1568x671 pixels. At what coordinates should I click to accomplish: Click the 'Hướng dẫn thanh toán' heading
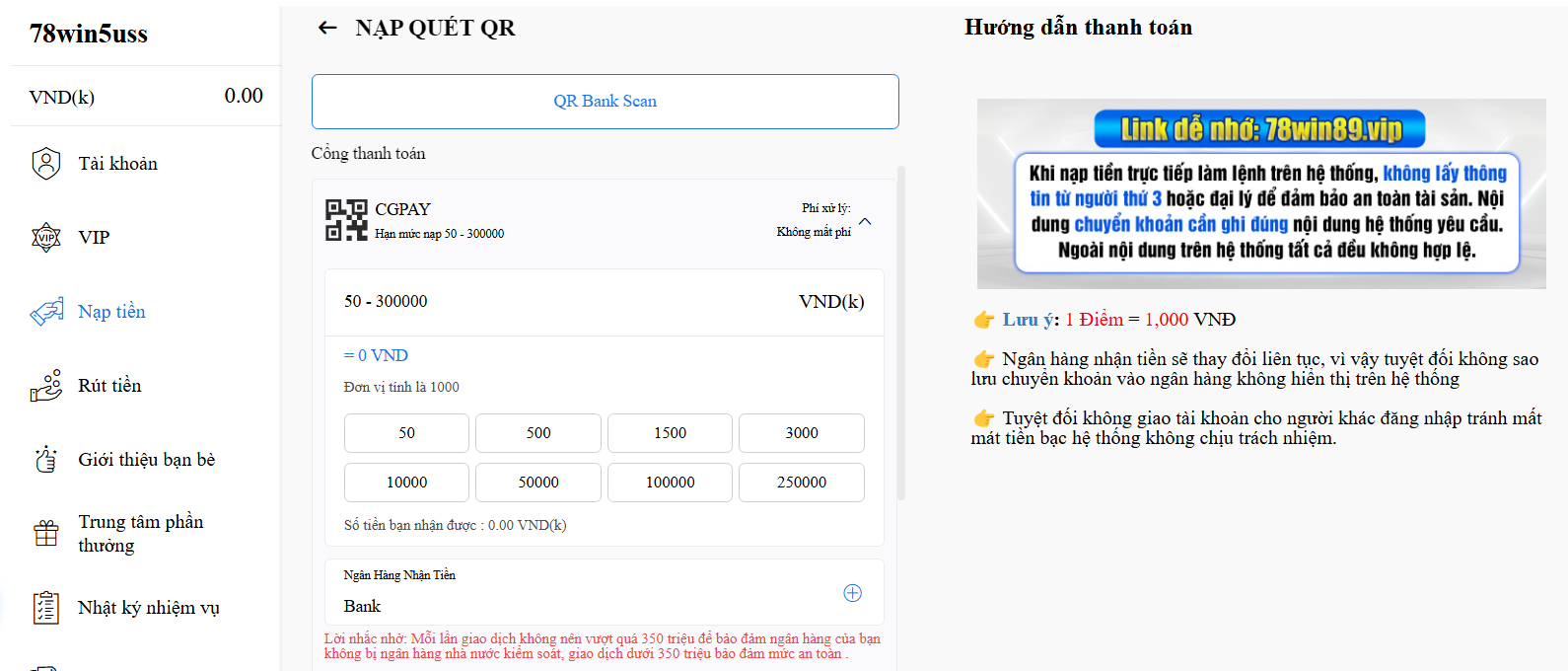1078,28
